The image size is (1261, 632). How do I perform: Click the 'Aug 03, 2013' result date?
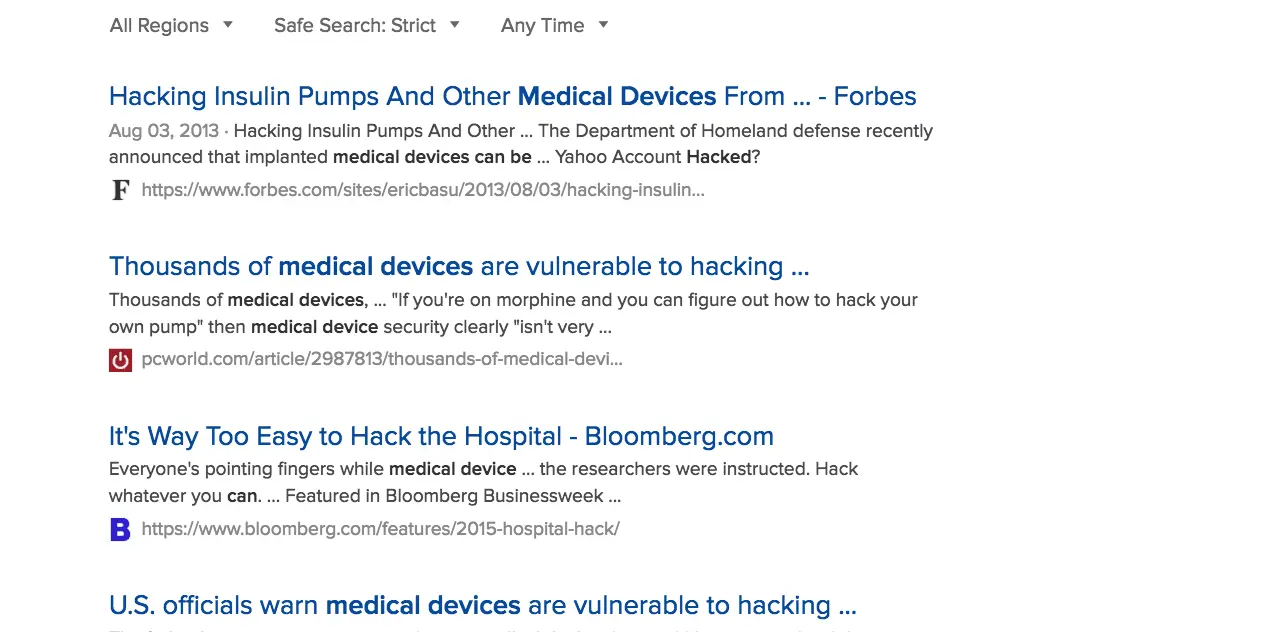(163, 131)
